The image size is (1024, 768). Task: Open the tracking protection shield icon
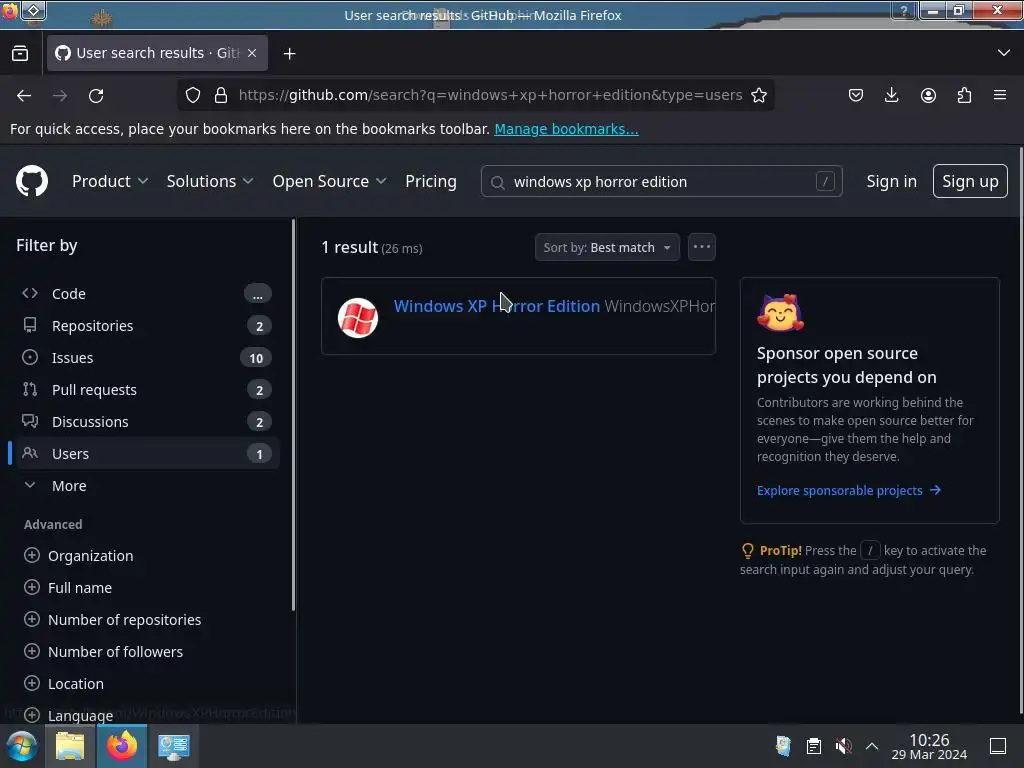193,95
